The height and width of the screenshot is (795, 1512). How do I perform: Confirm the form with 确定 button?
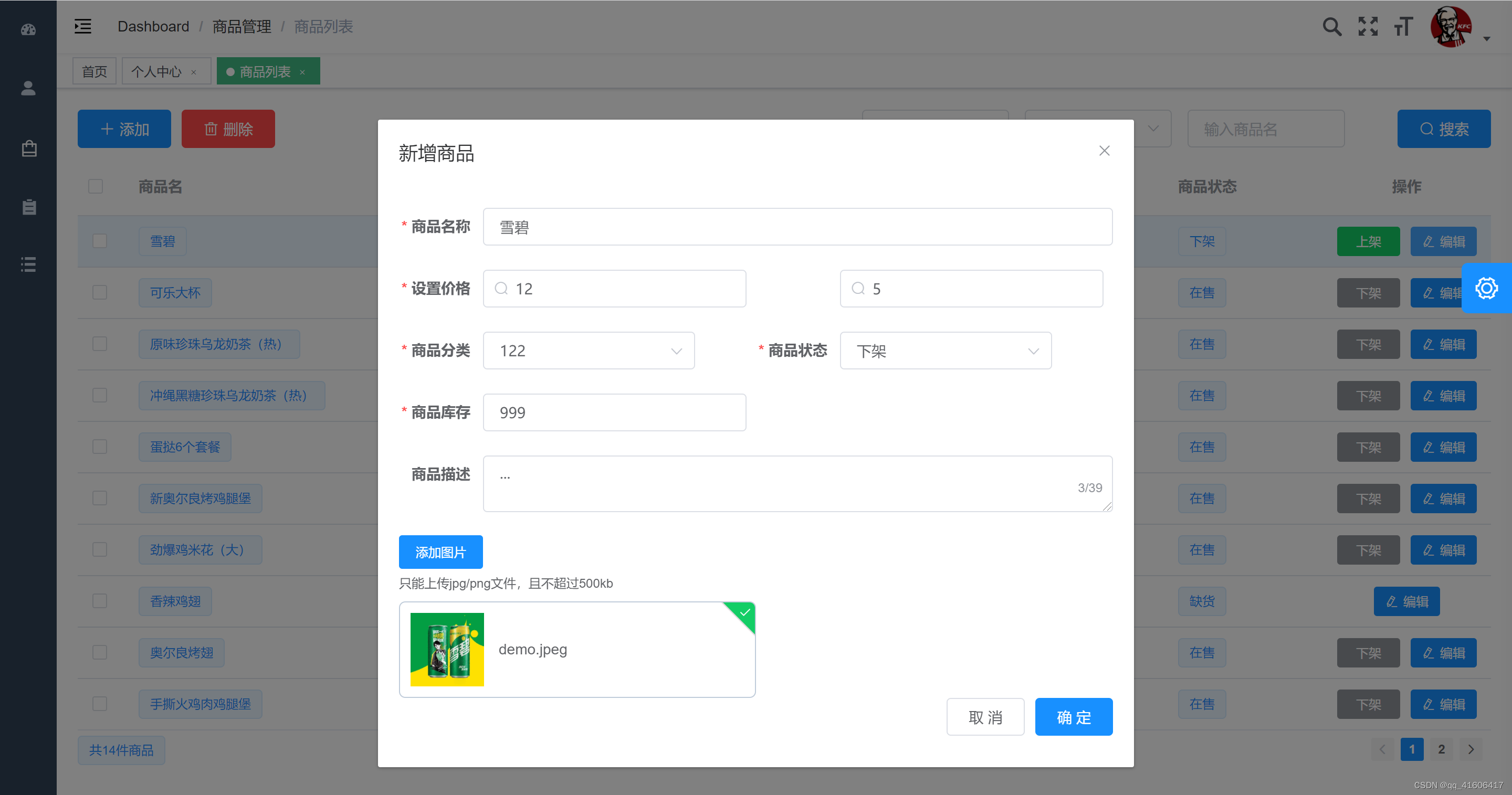[1074, 716]
